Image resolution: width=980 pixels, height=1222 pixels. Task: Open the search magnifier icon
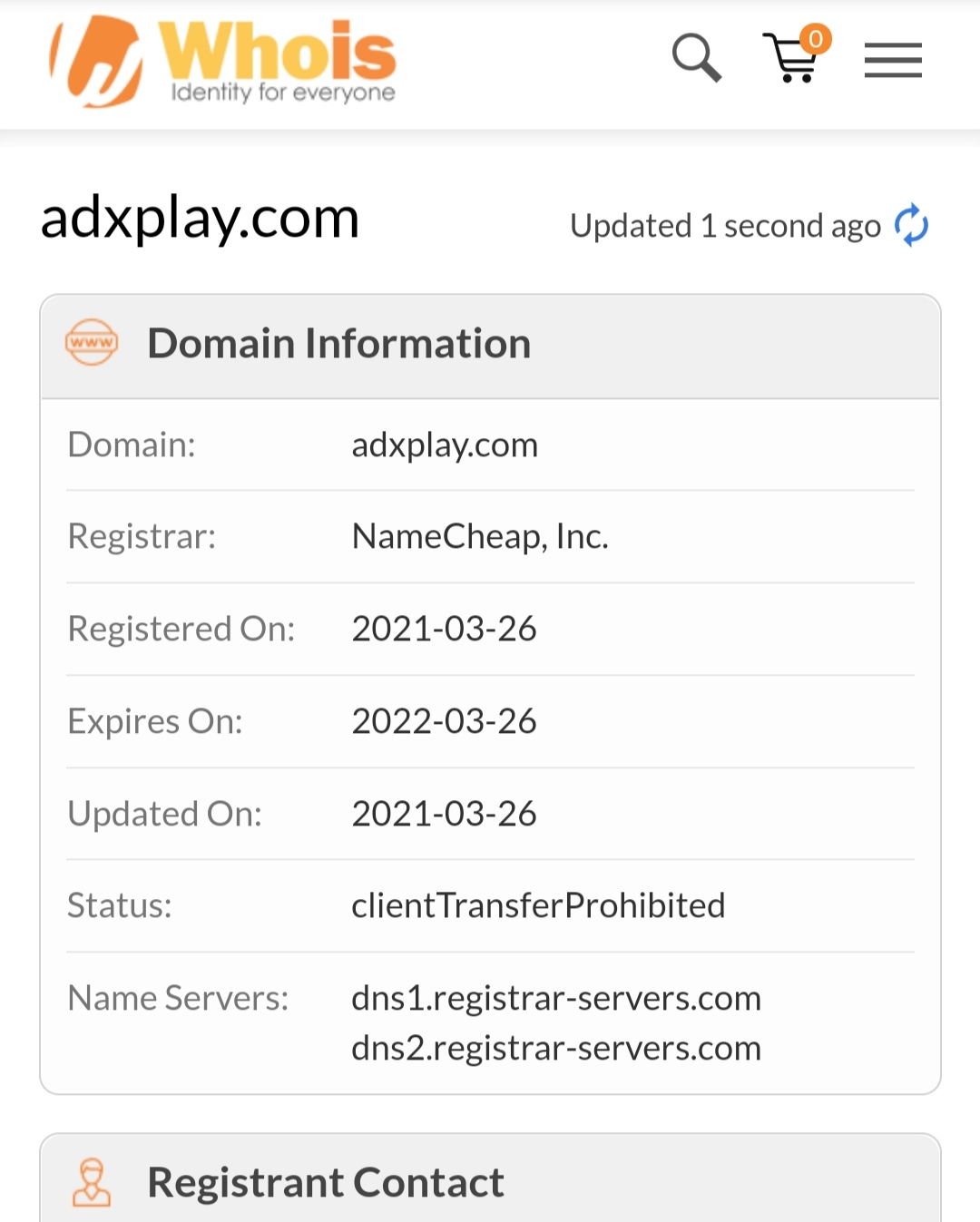point(696,59)
